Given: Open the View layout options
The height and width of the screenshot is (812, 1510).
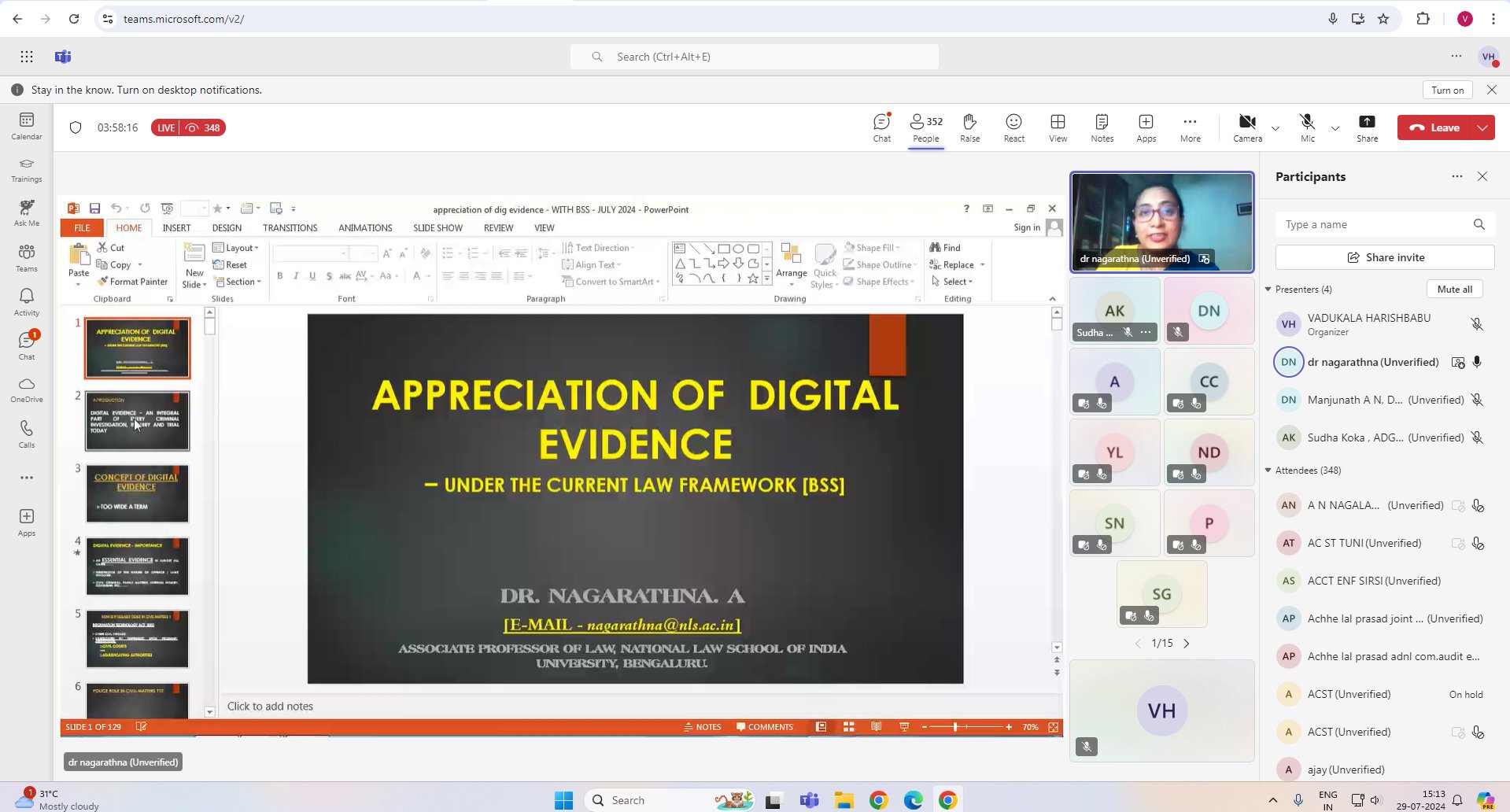Looking at the screenshot, I should (1058, 127).
